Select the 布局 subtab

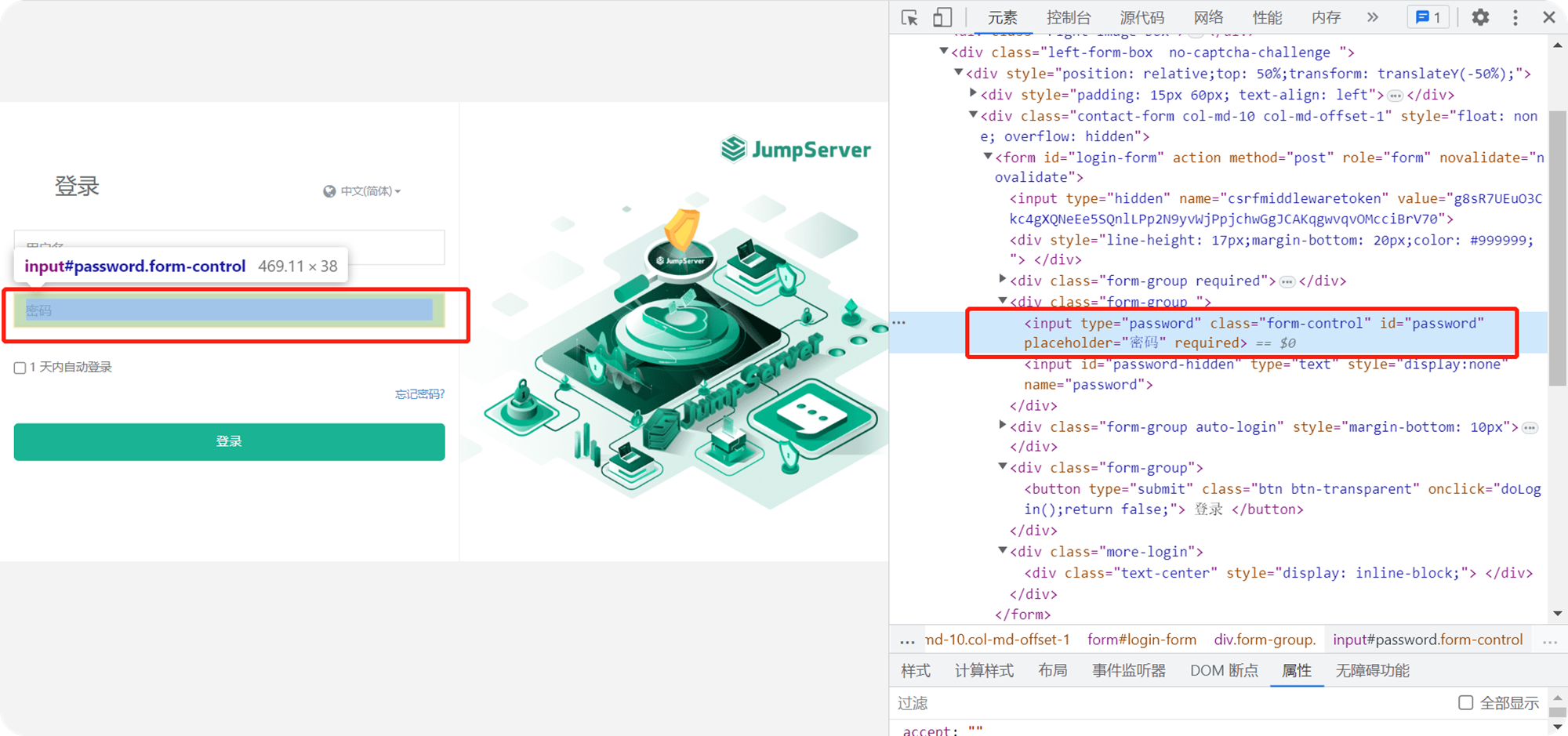pyautogui.click(x=1053, y=671)
